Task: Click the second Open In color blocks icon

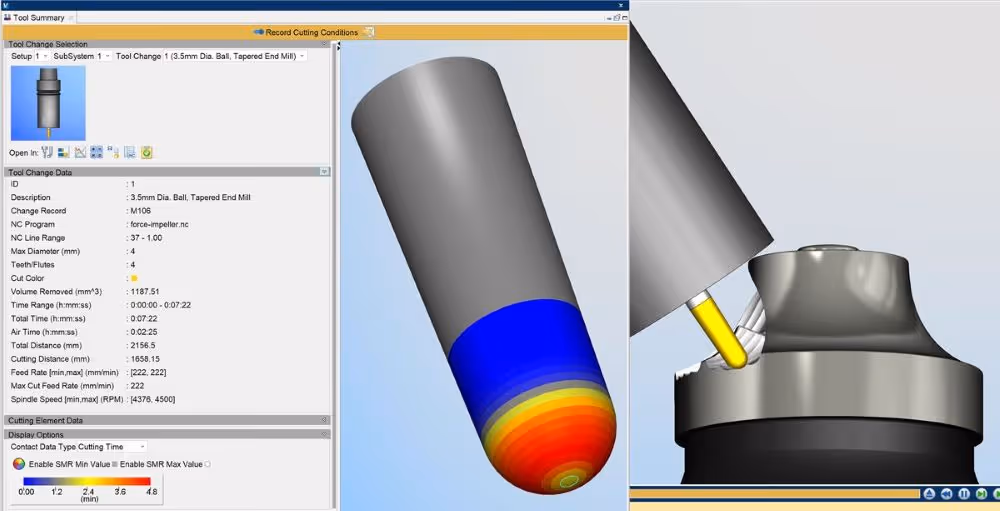Action: [63, 152]
